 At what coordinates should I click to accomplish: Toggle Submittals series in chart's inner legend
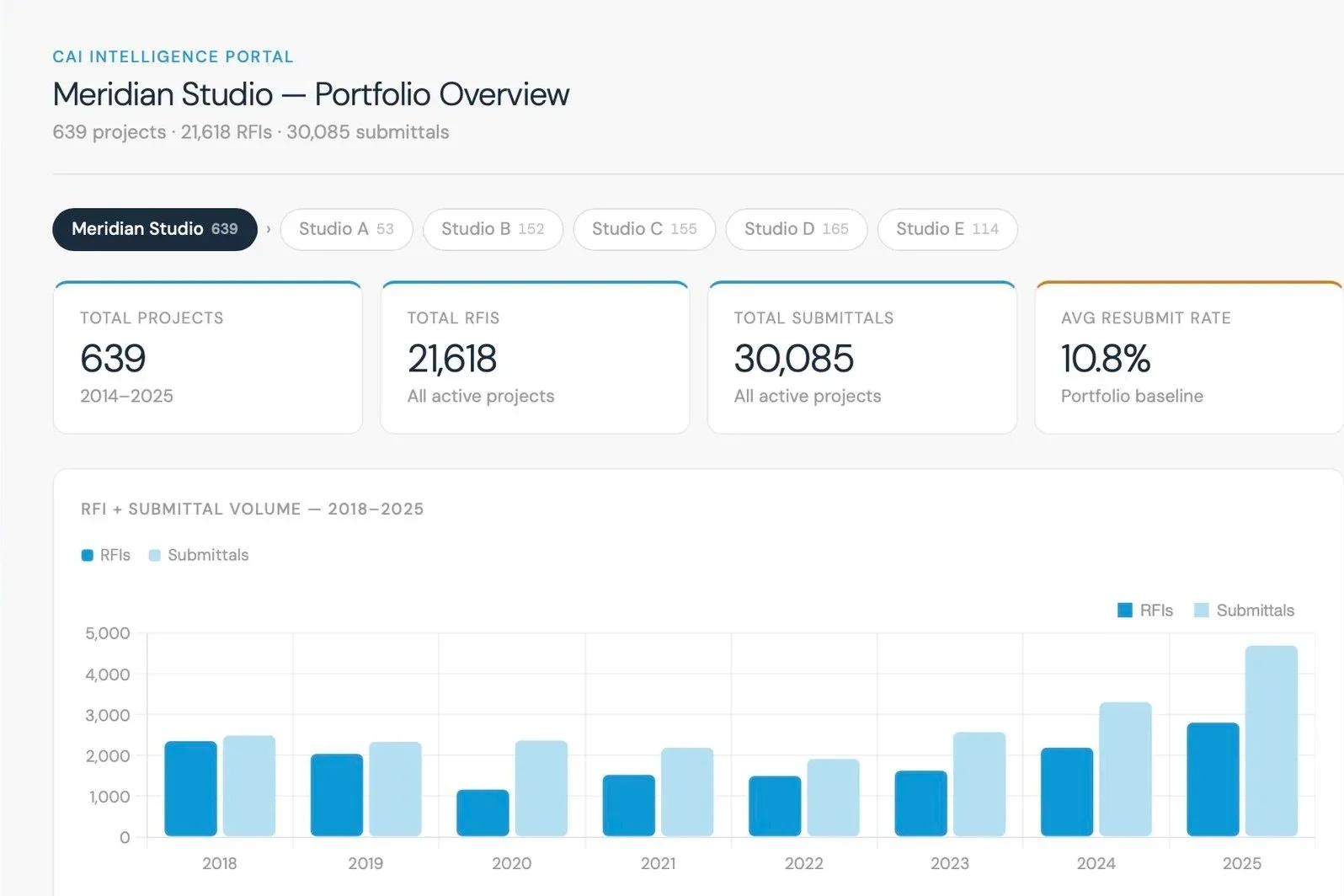coord(1244,611)
